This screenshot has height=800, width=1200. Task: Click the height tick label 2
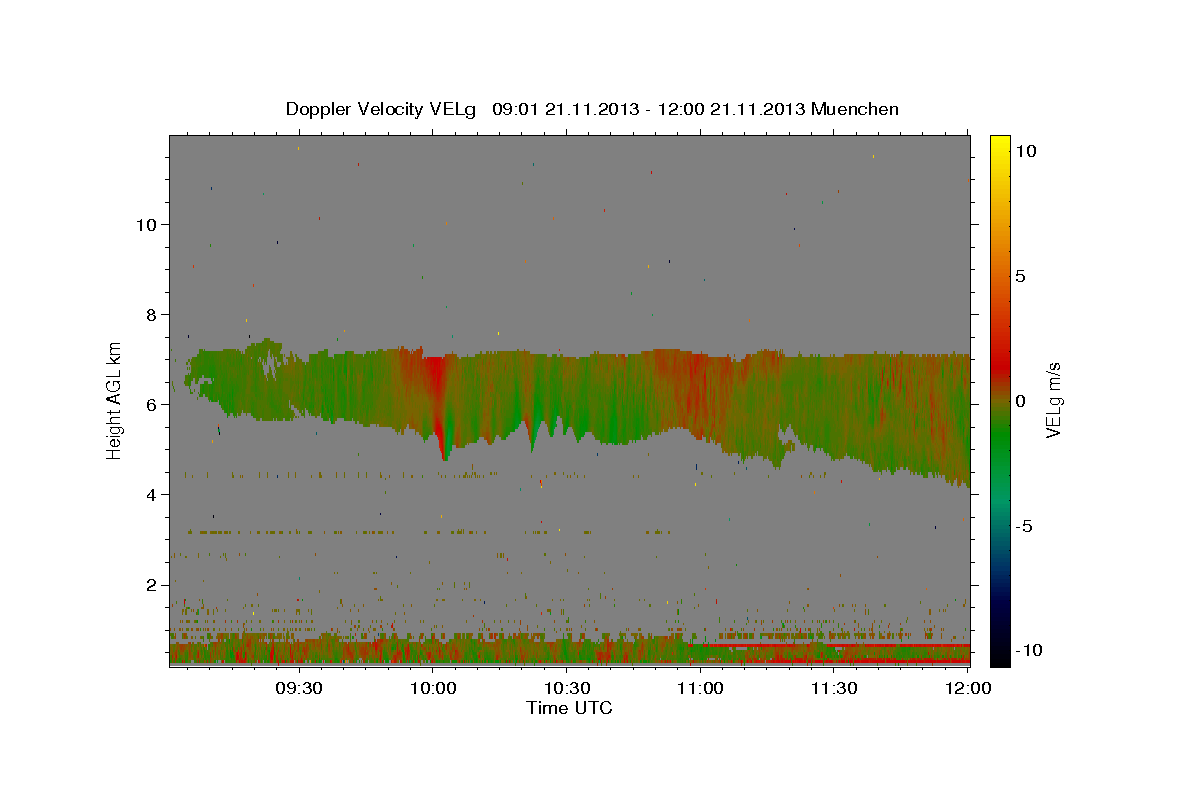coord(151,585)
